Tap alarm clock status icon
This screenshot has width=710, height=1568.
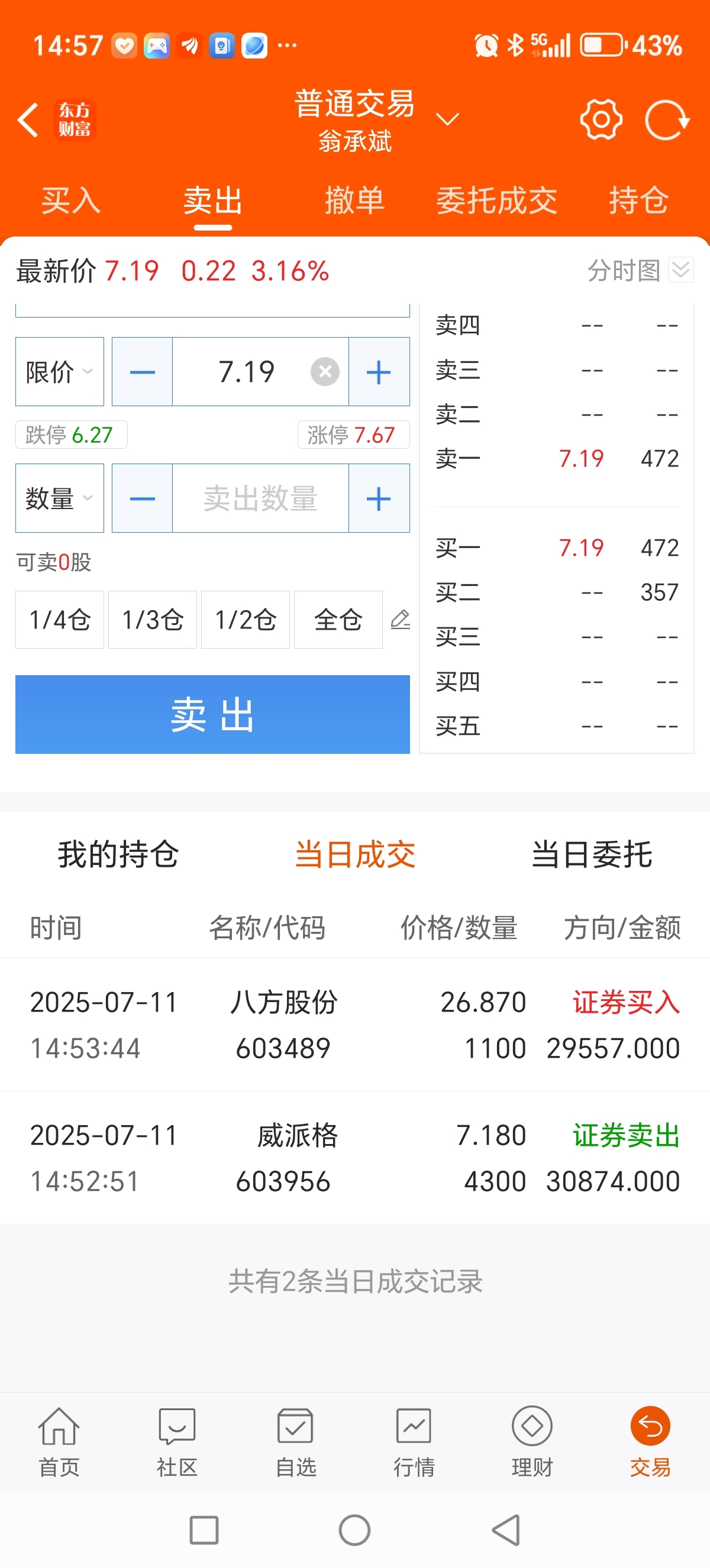pyautogui.click(x=486, y=46)
